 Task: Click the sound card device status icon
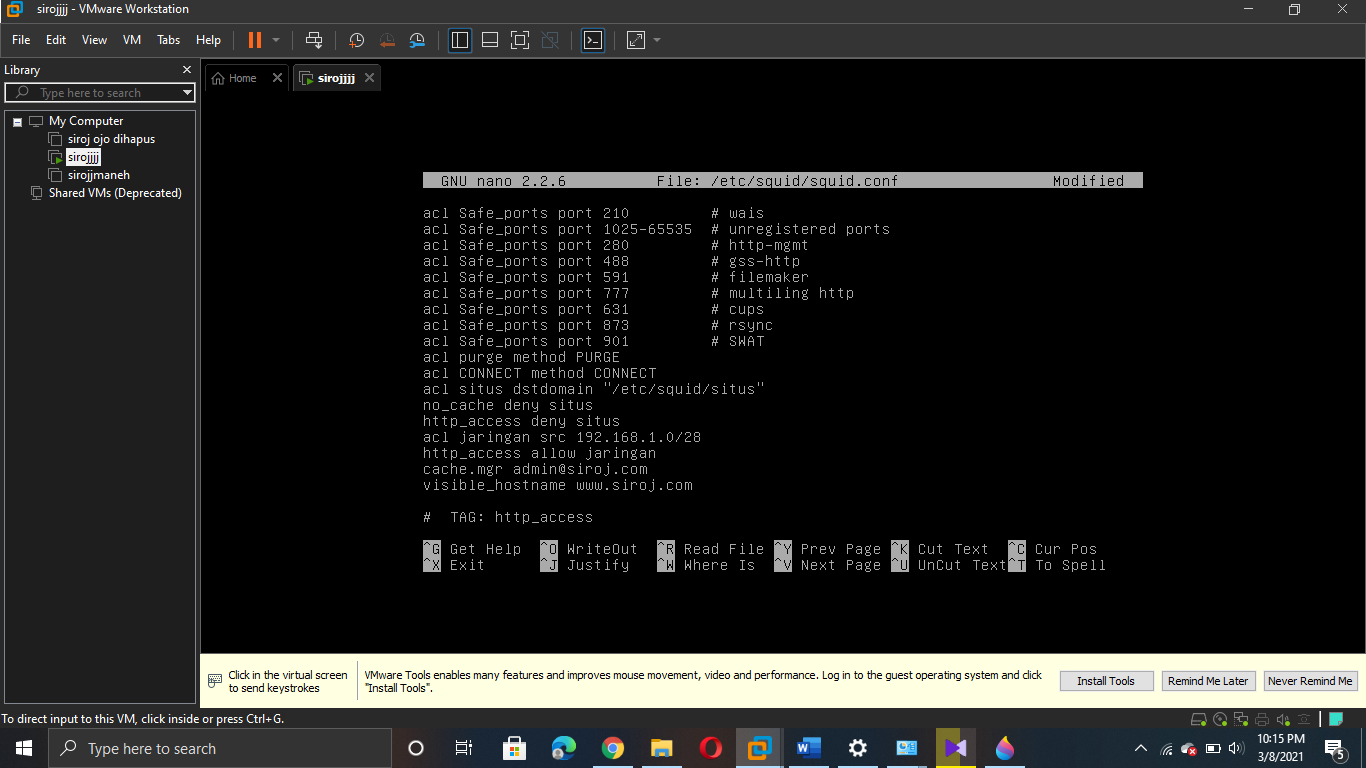tap(1283, 719)
